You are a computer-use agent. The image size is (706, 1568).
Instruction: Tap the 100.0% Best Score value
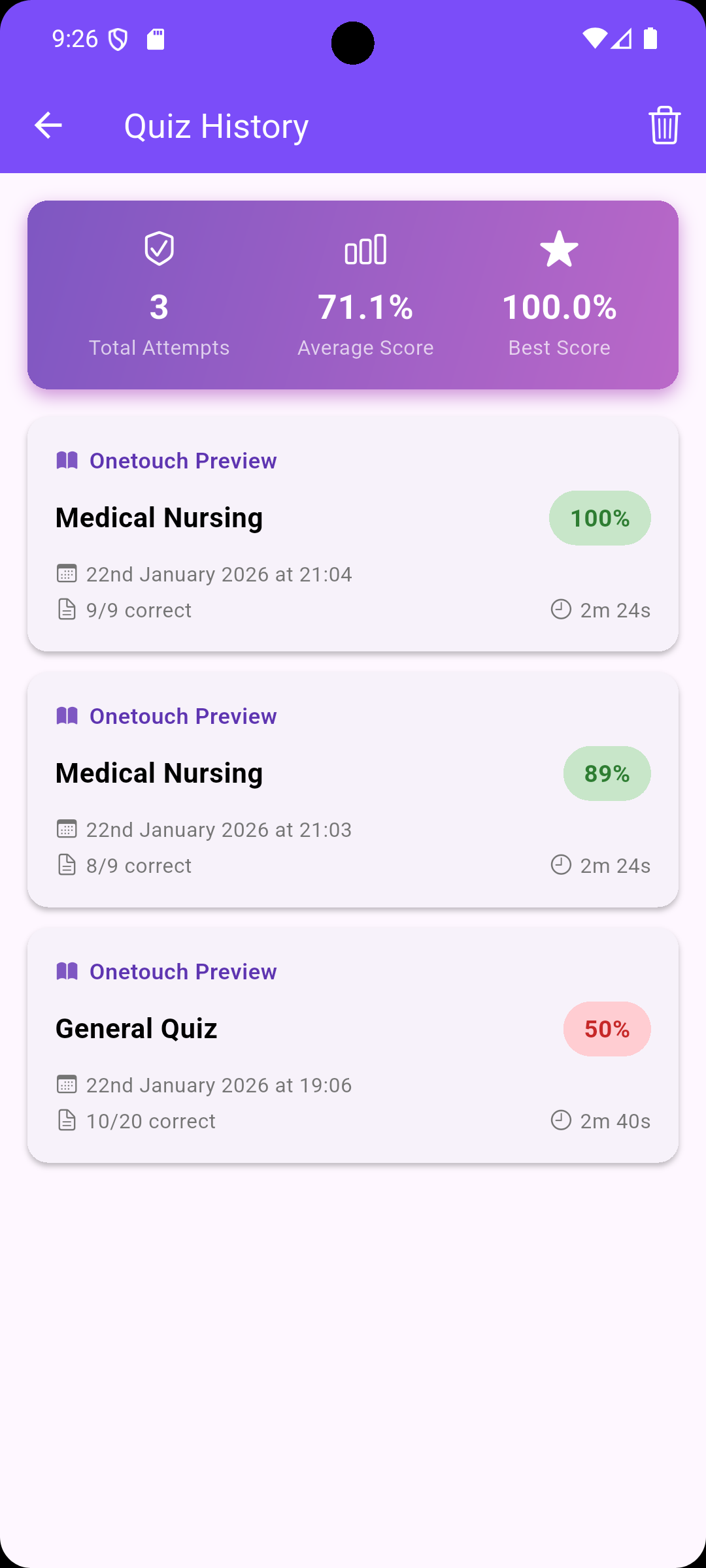[559, 307]
